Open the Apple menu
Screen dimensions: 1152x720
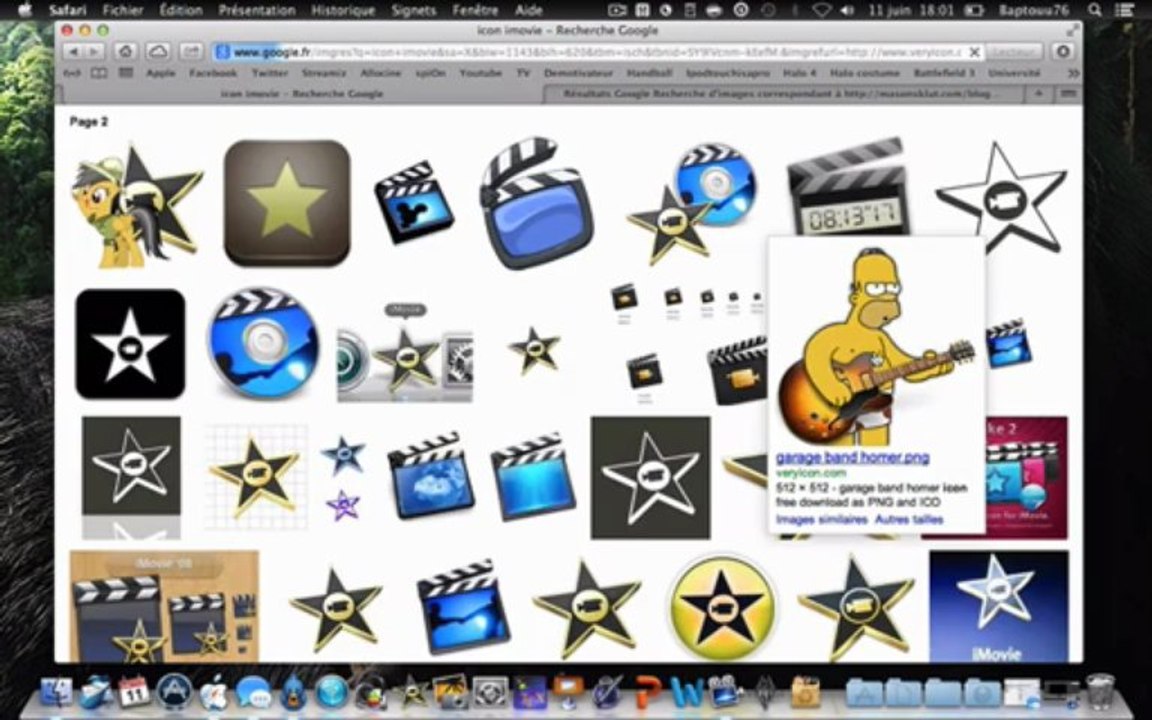(25, 10)
